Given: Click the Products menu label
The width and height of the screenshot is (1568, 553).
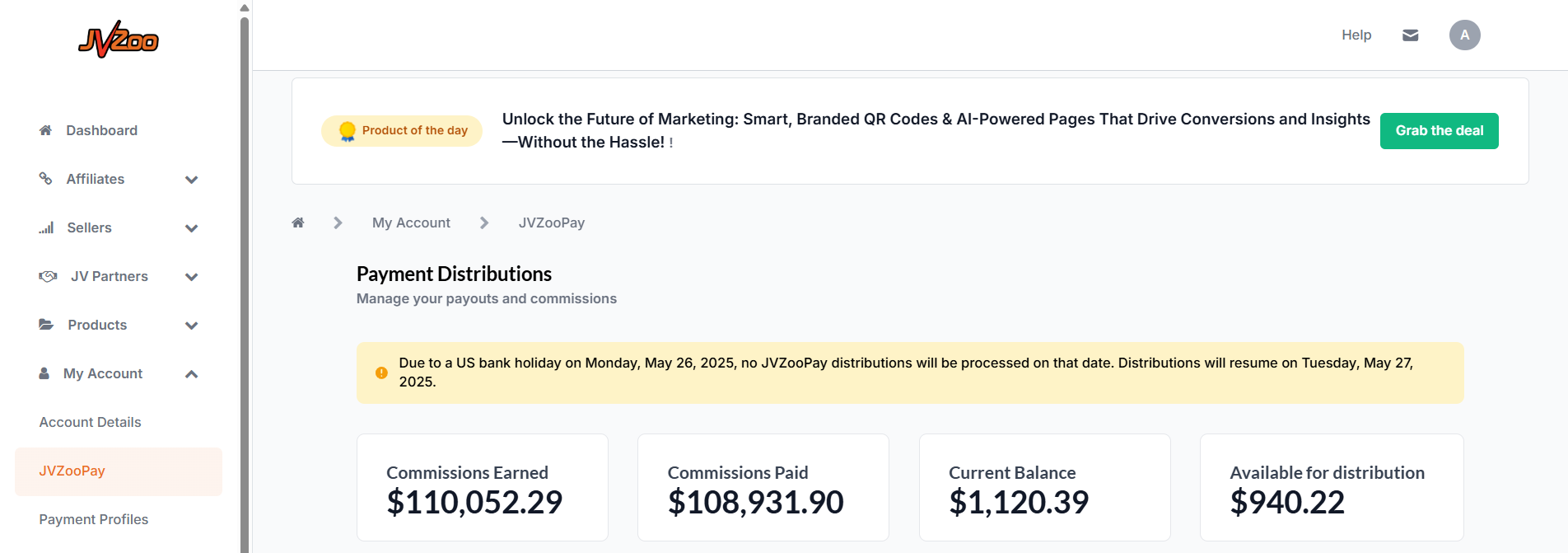Looking at the screenshot, I should 97,325.
